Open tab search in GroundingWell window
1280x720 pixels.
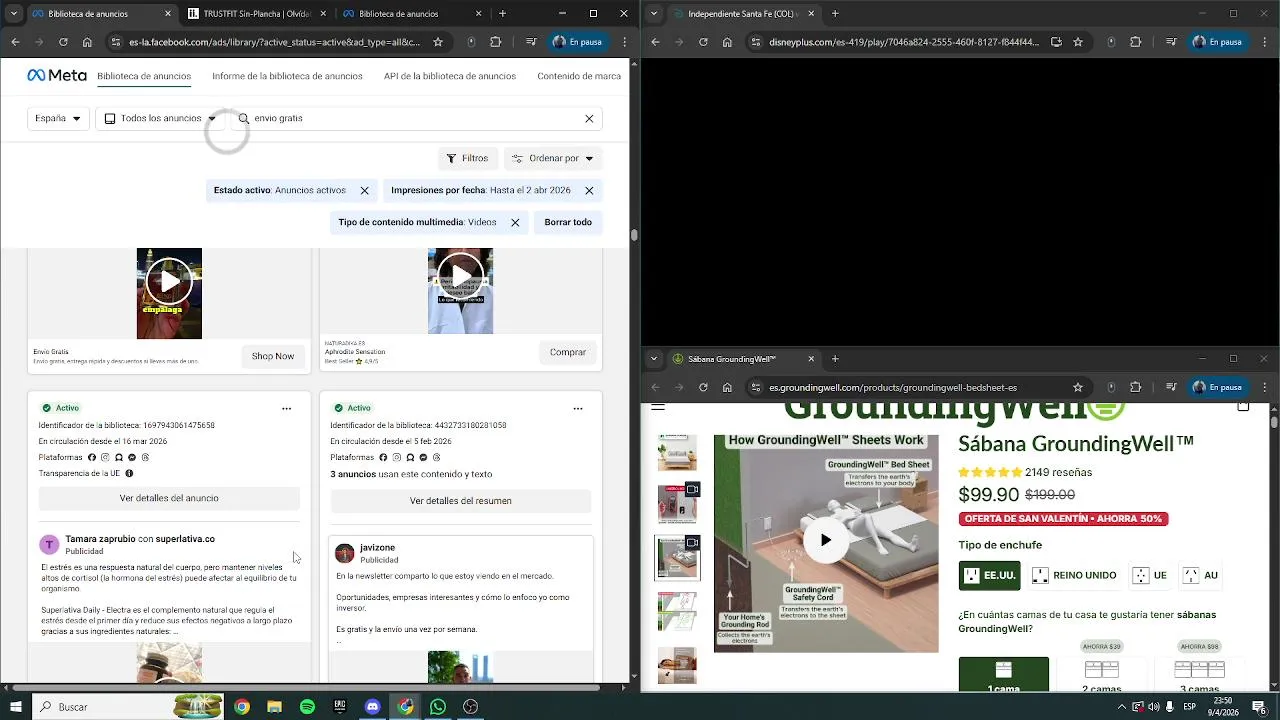click(x=654, y=359)
